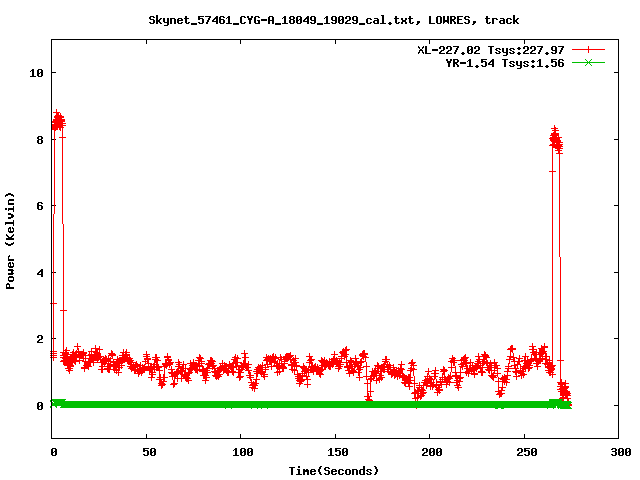Click the green legend line sample
The height and width of the screenshot is (480, 640).
coord(588,62)
